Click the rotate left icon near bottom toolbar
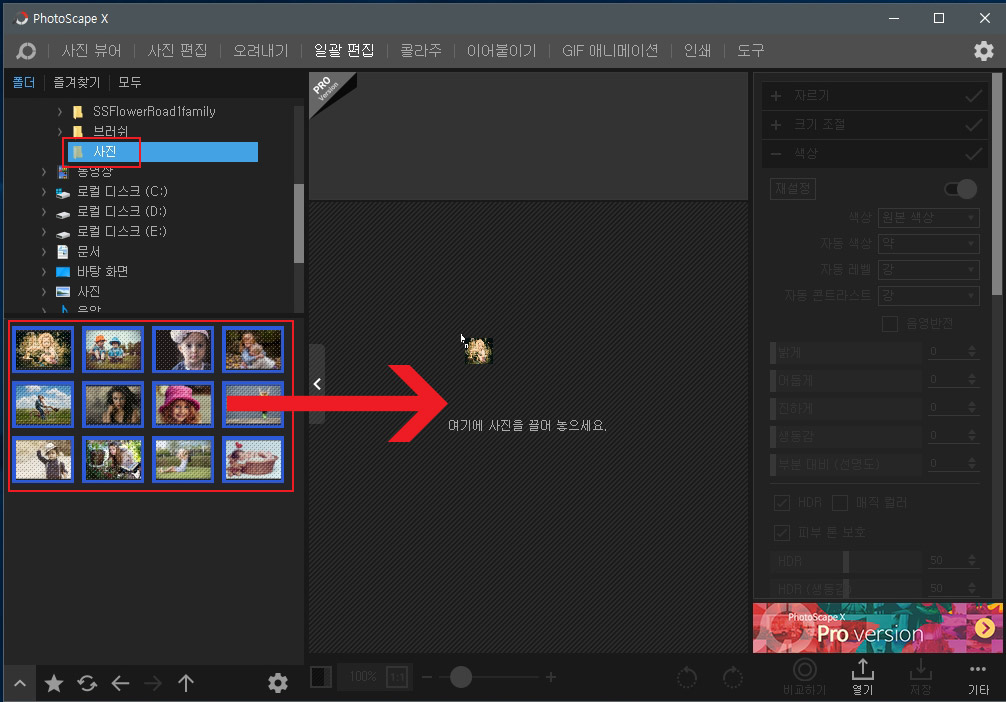The width and height of the screenshot is (1006, 702). pyautogui.click(x=687, y=677)
